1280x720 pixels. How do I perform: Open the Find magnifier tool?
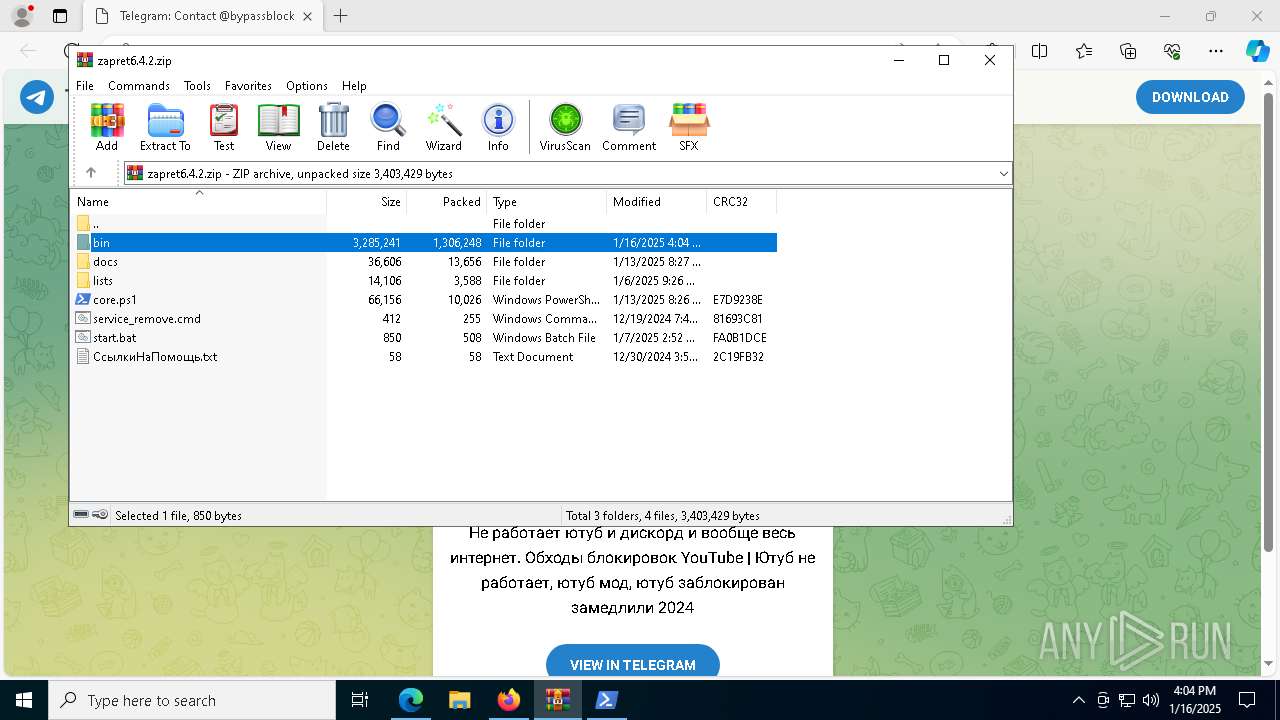coord(388,127)
